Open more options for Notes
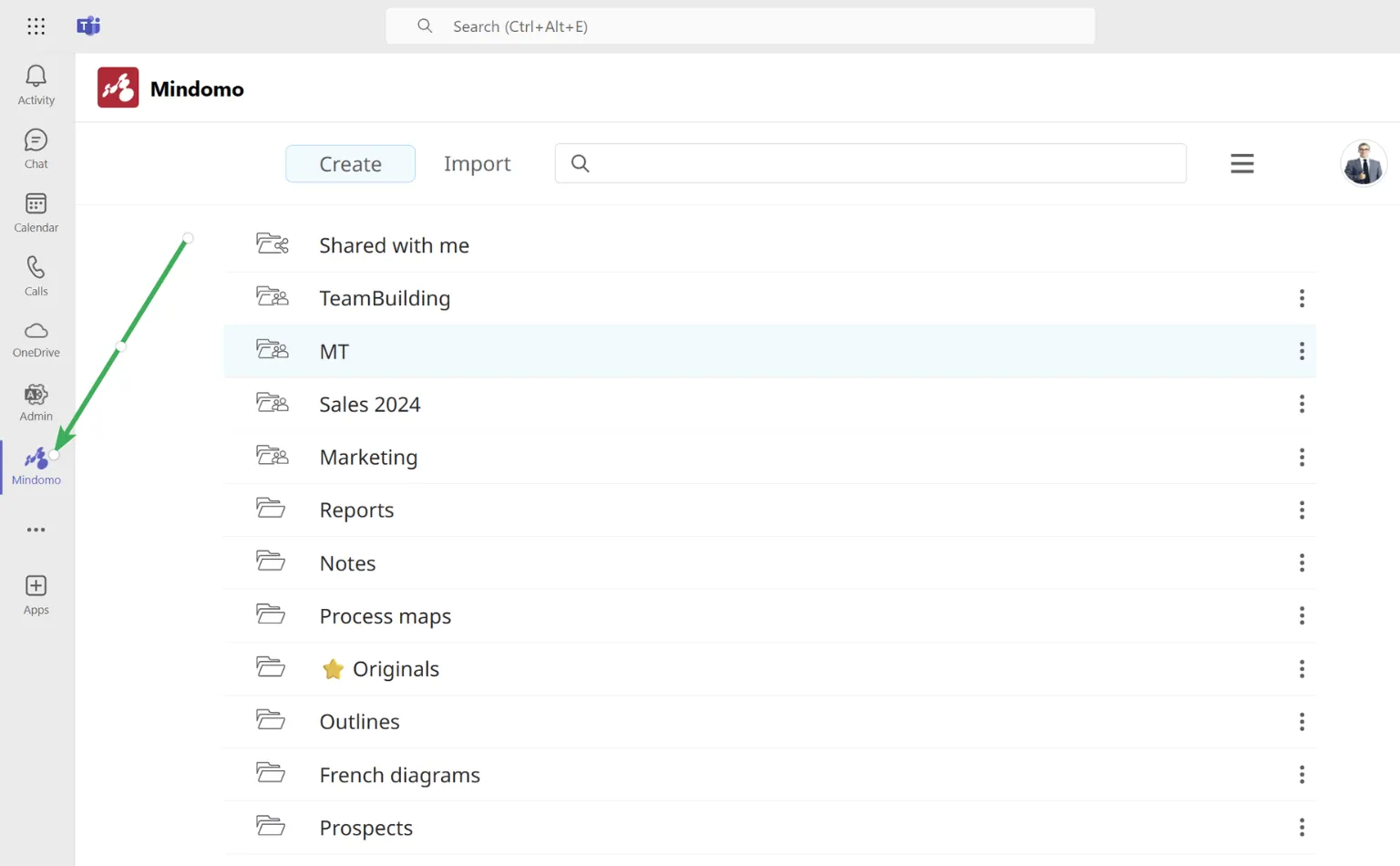This screenshot has height=866, width=1400. tap(1302, 562)
